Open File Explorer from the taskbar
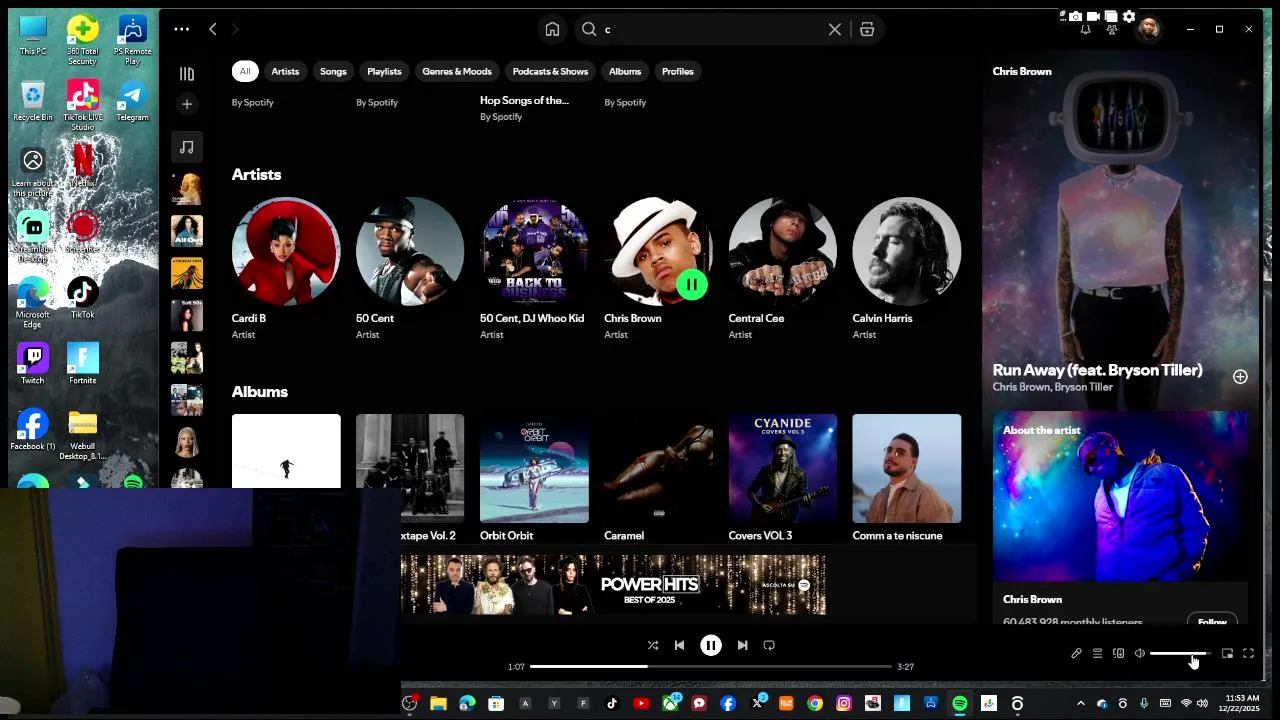This screenshot has width=1280, height=720. coord(438,704)
